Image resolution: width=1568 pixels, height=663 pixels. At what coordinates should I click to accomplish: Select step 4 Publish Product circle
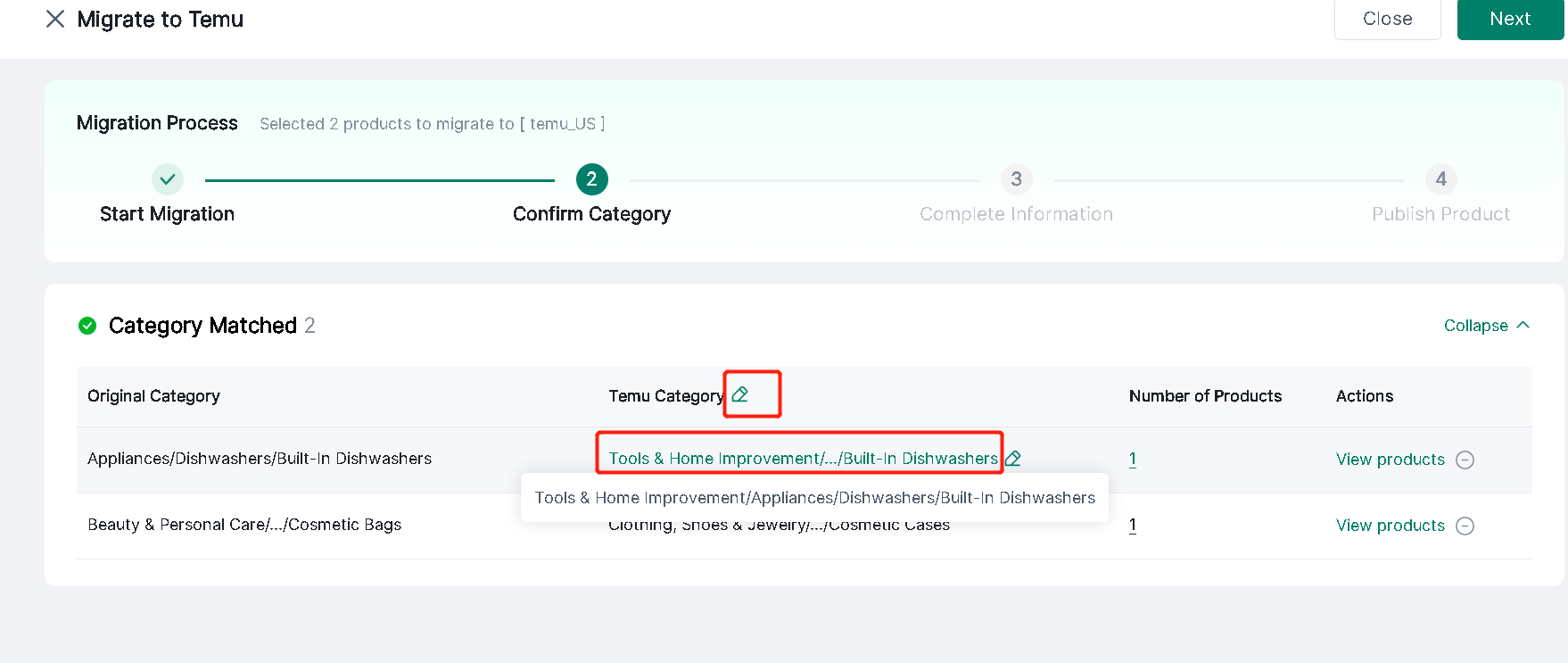click(x=1440, y=179)
